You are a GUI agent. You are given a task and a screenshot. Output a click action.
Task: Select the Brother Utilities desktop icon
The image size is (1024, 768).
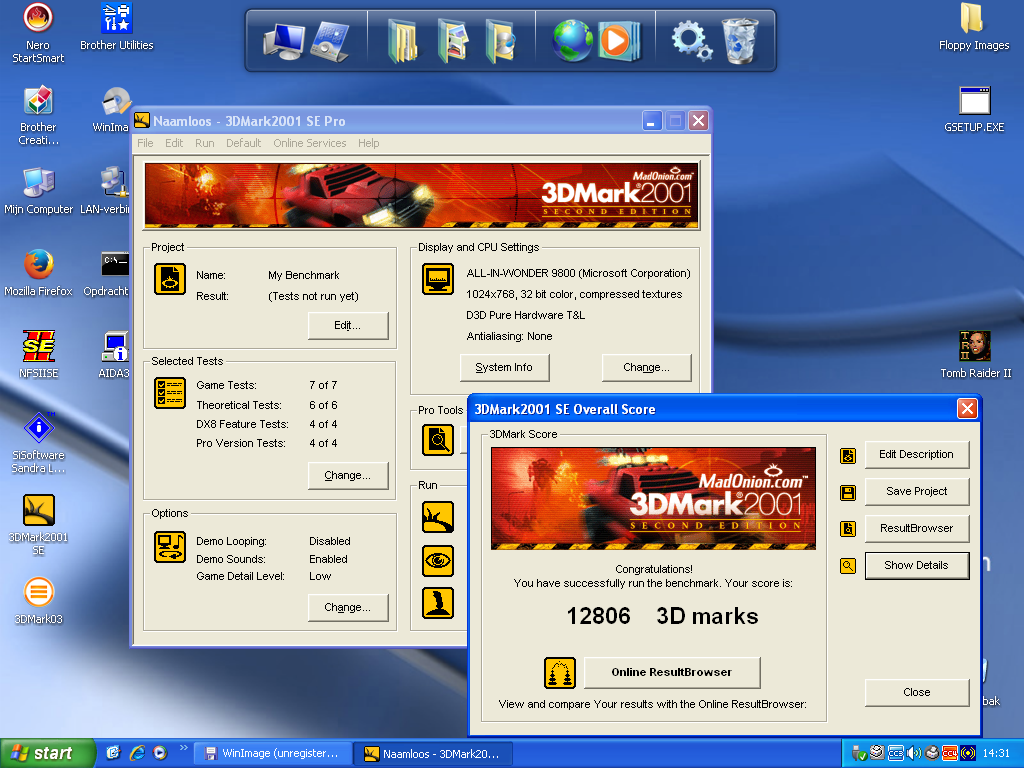[117, 27]
